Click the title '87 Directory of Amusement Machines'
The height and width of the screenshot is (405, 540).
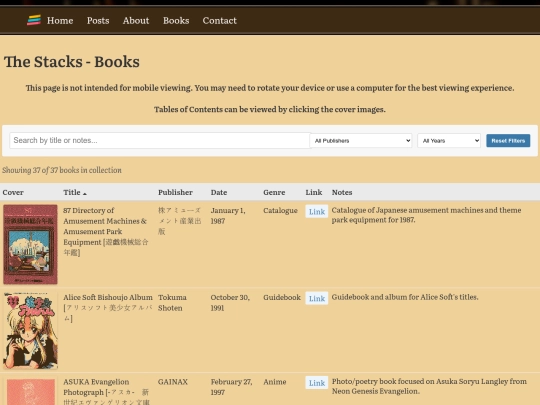(106, 231)
